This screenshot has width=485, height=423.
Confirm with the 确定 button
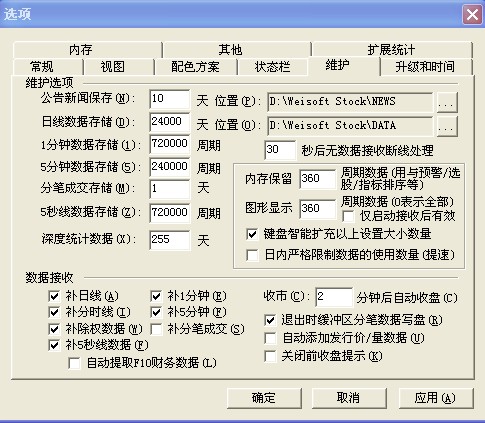pyautogui.click(x=264, y=398)
